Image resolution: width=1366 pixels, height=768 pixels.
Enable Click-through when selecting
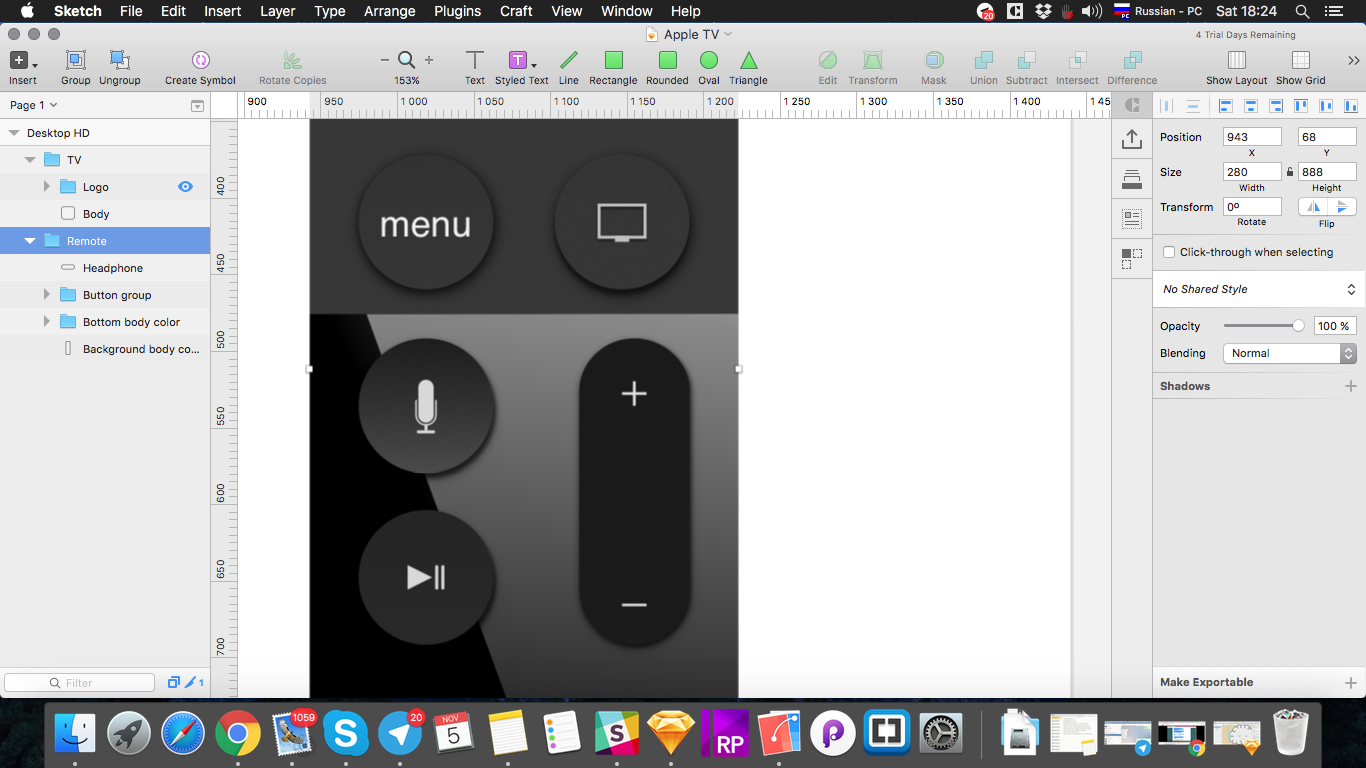tap(1168, 252)
